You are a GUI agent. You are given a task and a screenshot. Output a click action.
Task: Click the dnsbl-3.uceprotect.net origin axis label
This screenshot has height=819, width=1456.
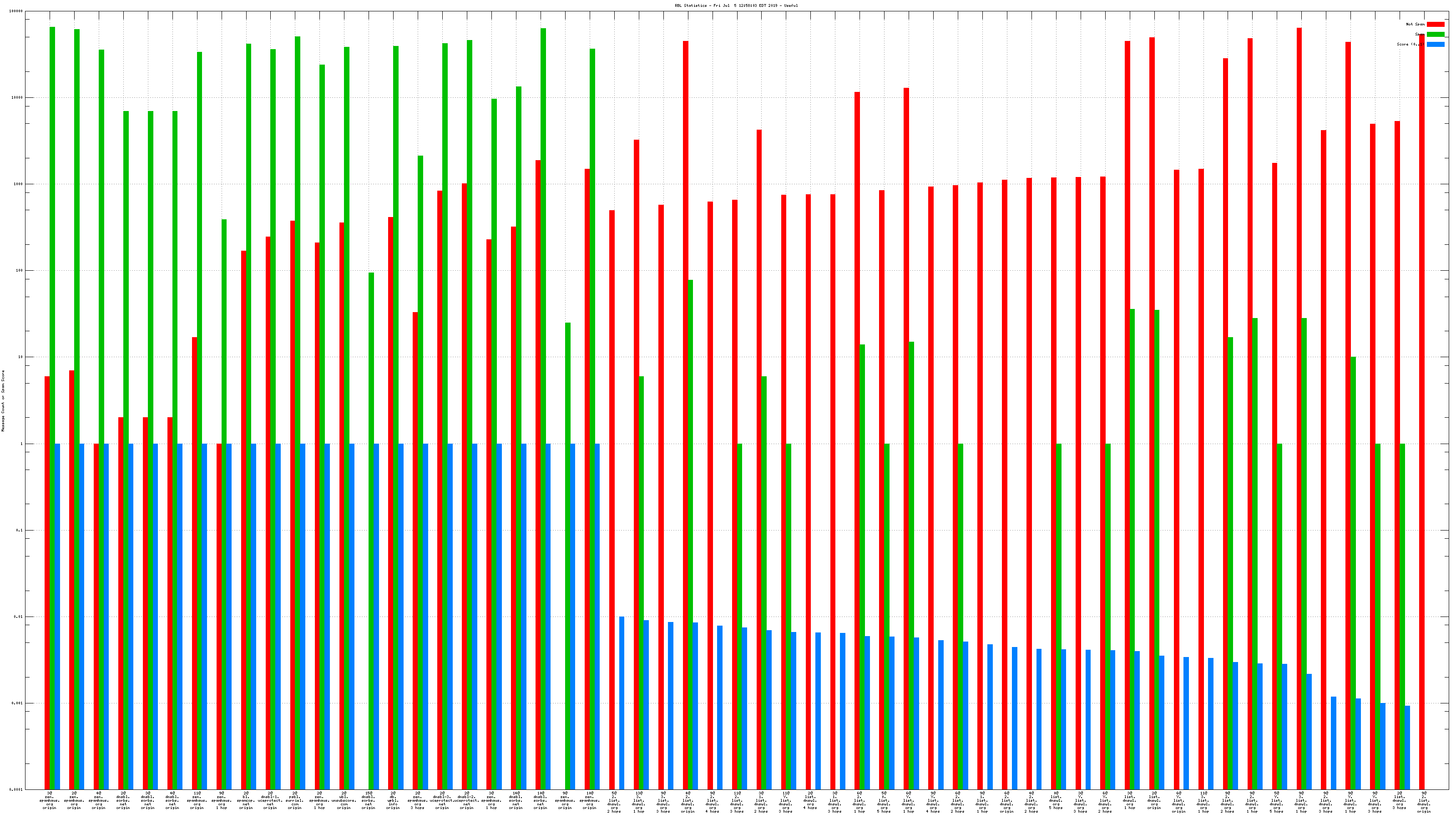[x=442, y=800]
